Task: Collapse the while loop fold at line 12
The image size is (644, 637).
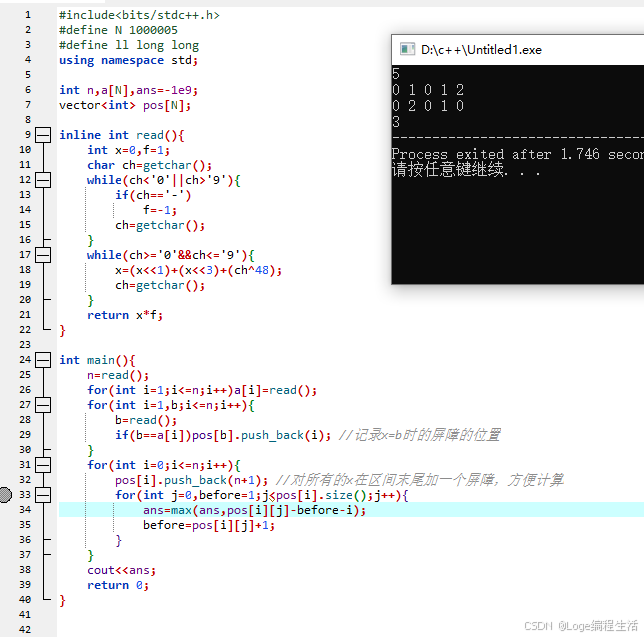Action: [43, 180]
